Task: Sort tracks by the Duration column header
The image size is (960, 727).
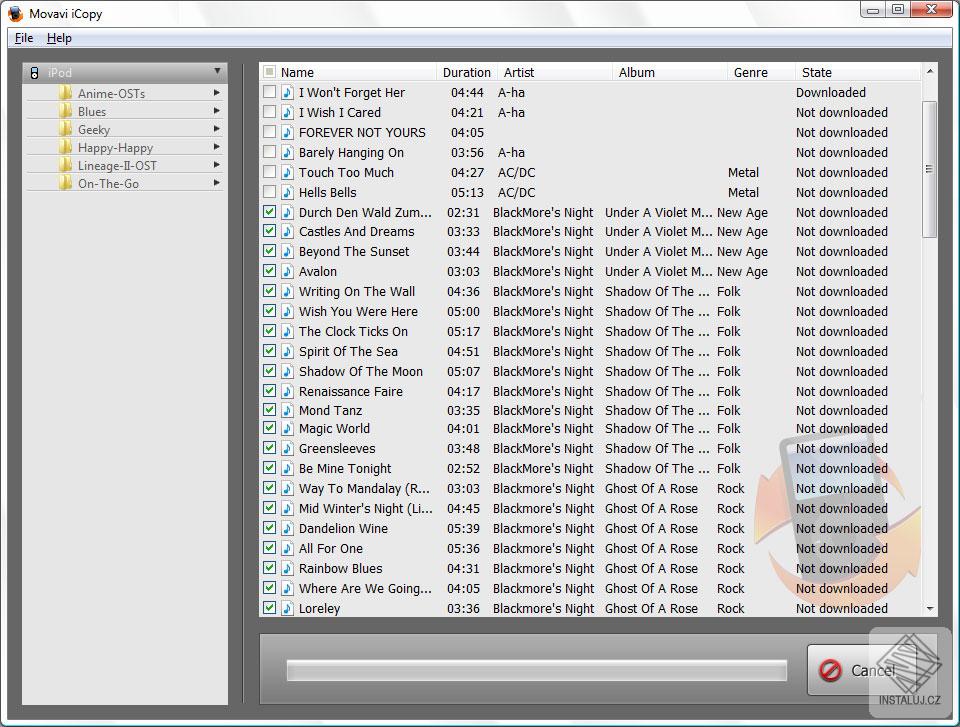Action: (x=467, y=72)
